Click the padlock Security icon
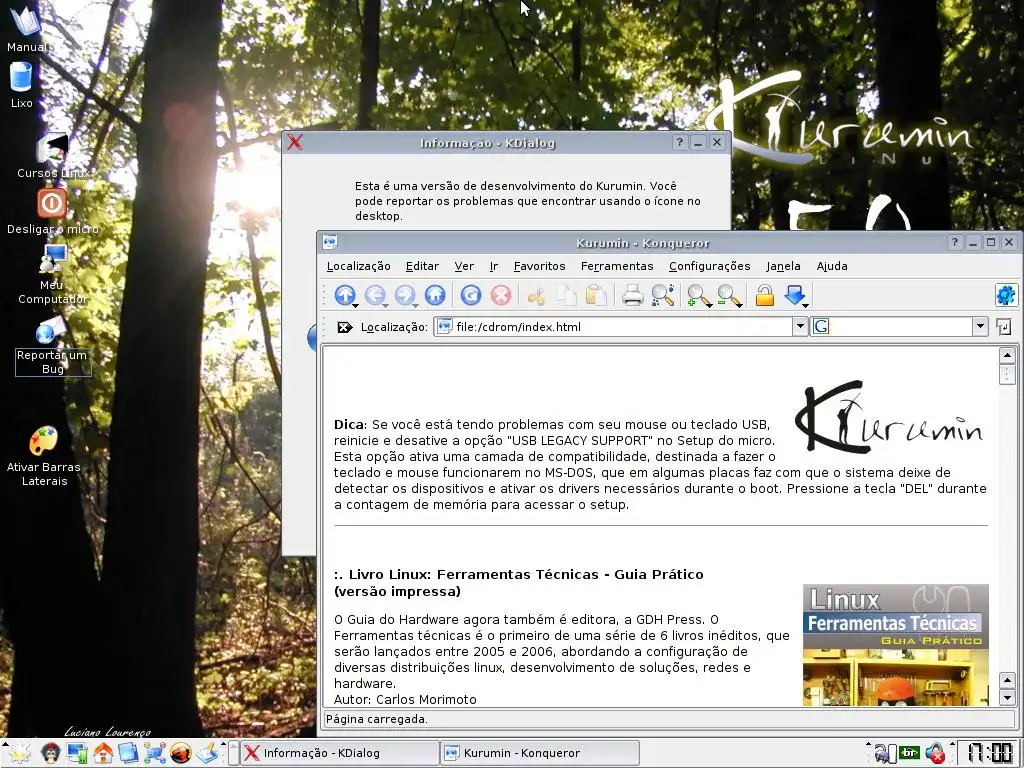 pos(765,295)
